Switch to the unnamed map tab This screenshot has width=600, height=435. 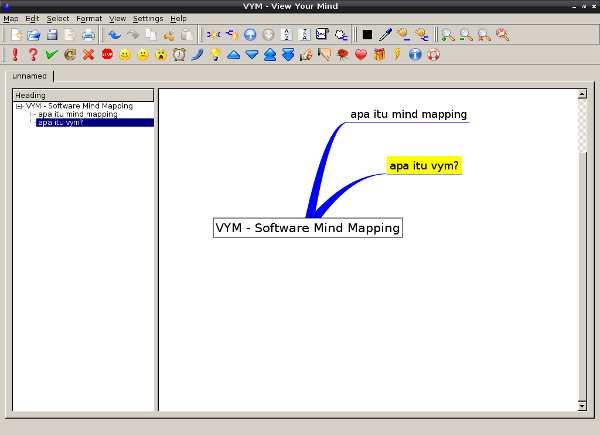pyautogui.click(x=29, y=76)
